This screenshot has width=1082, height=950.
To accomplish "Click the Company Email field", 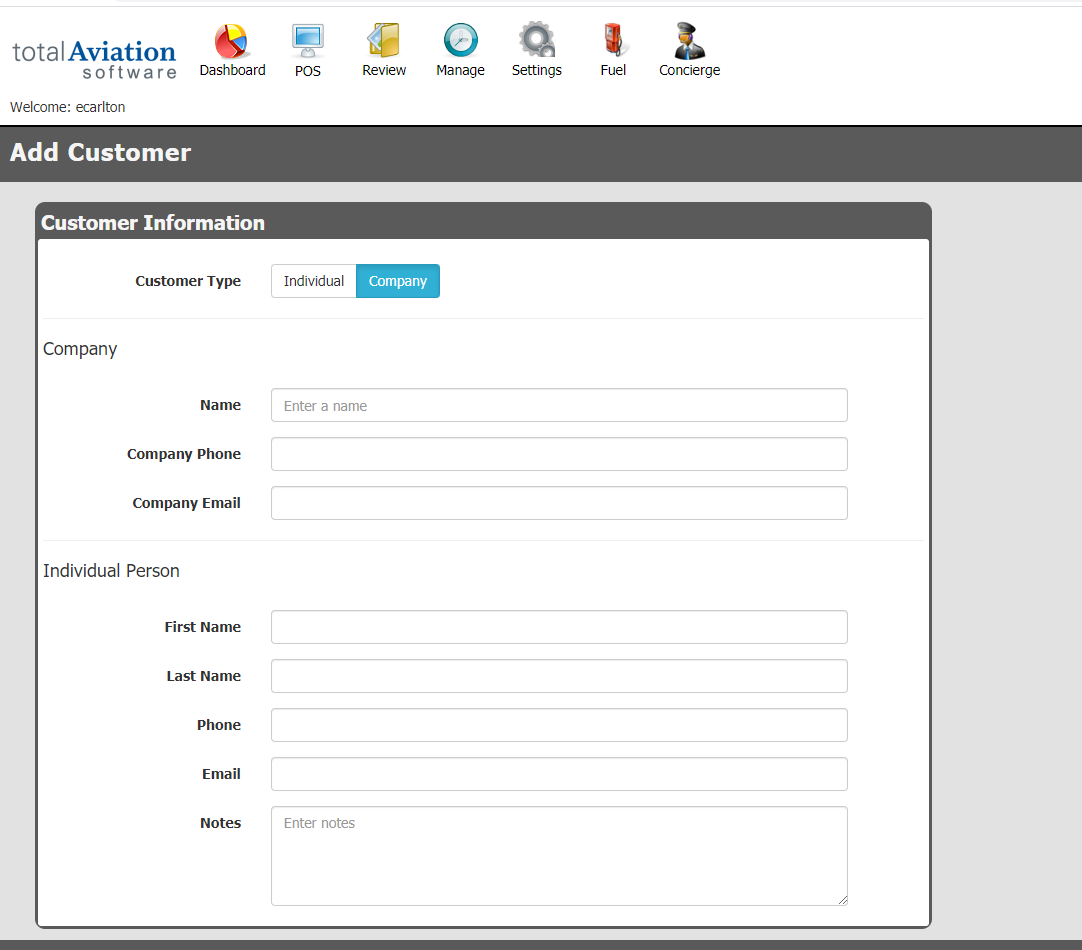I will [x=559, y=503].
